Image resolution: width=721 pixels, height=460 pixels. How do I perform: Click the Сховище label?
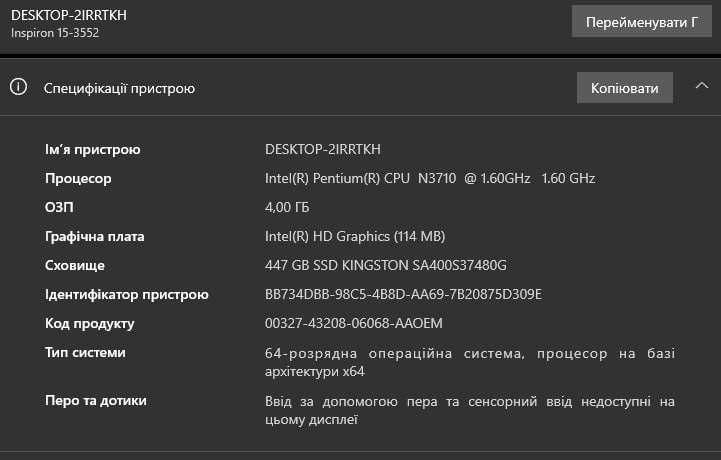(74, 265)
